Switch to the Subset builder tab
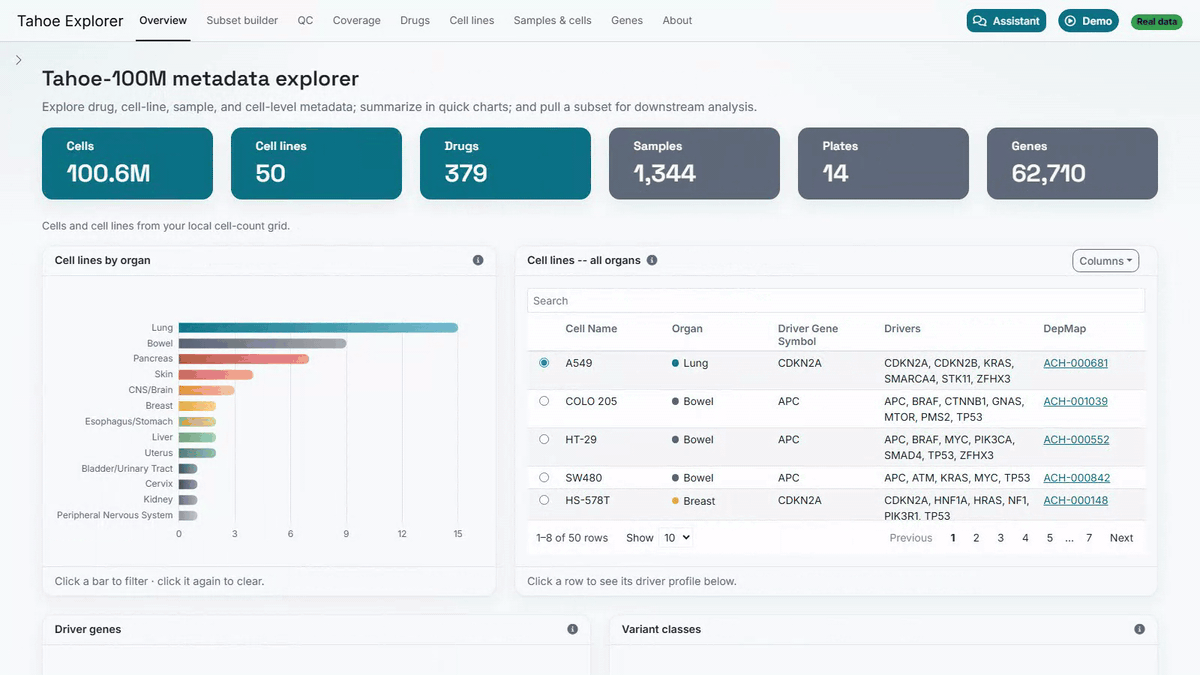This screenshot has width=1200, height=675. point(242,20)
